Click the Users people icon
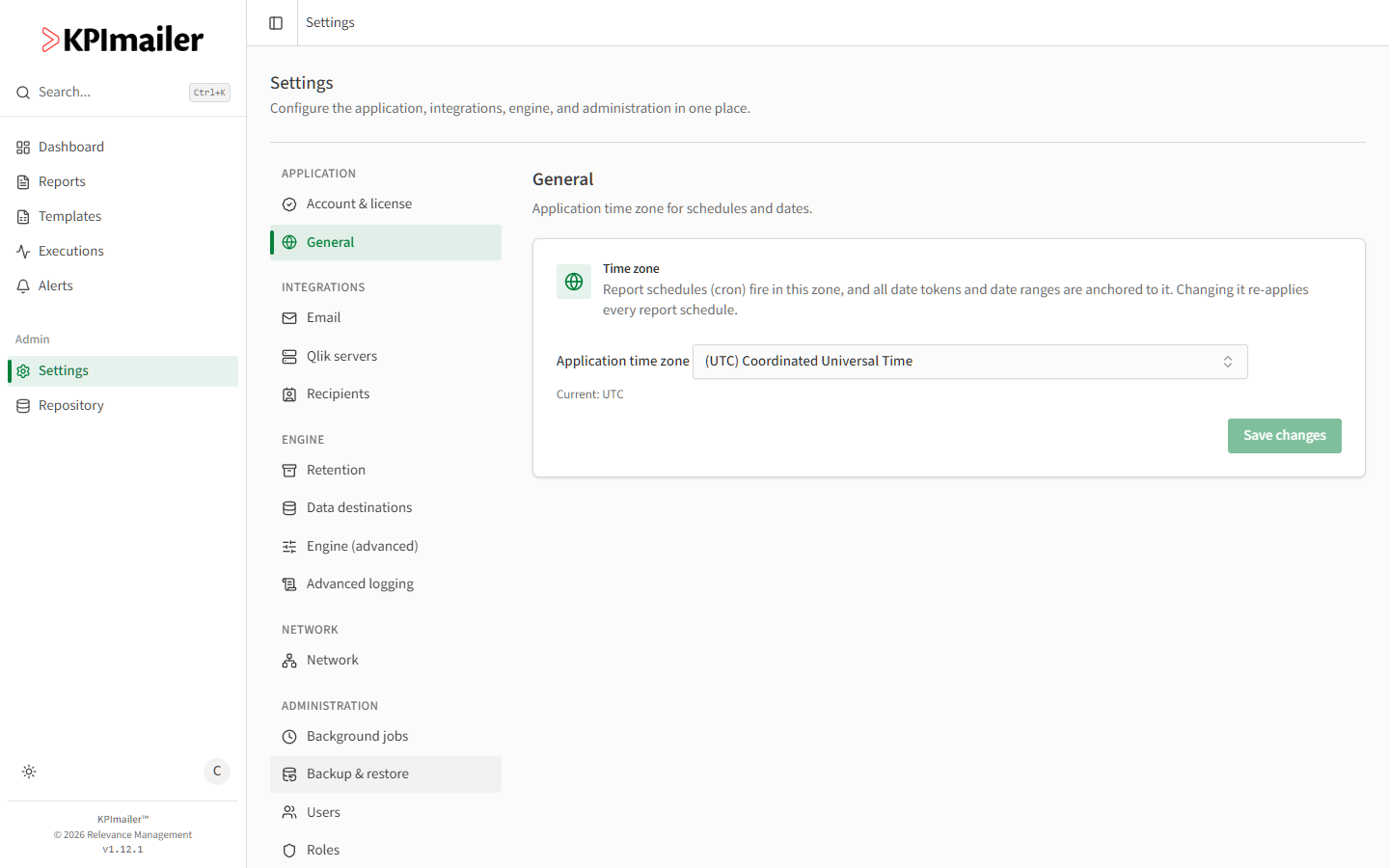The width and height of the screenshot is (1389, 868). point(289,813)
